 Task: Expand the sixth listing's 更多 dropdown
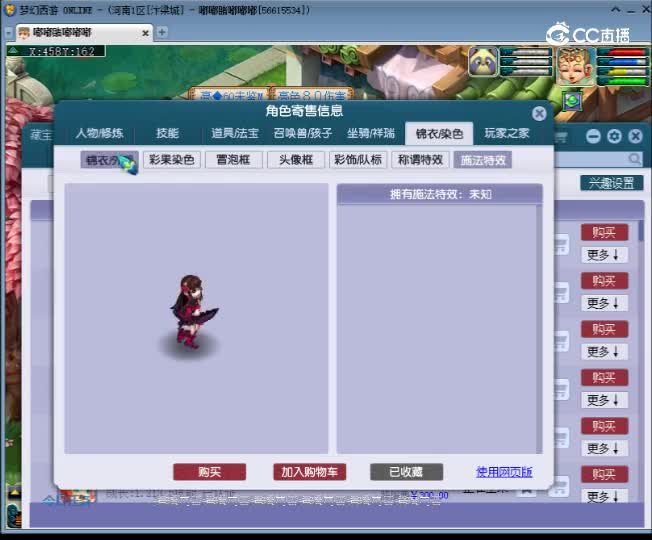pyautogui.click(x=604, y=496)
